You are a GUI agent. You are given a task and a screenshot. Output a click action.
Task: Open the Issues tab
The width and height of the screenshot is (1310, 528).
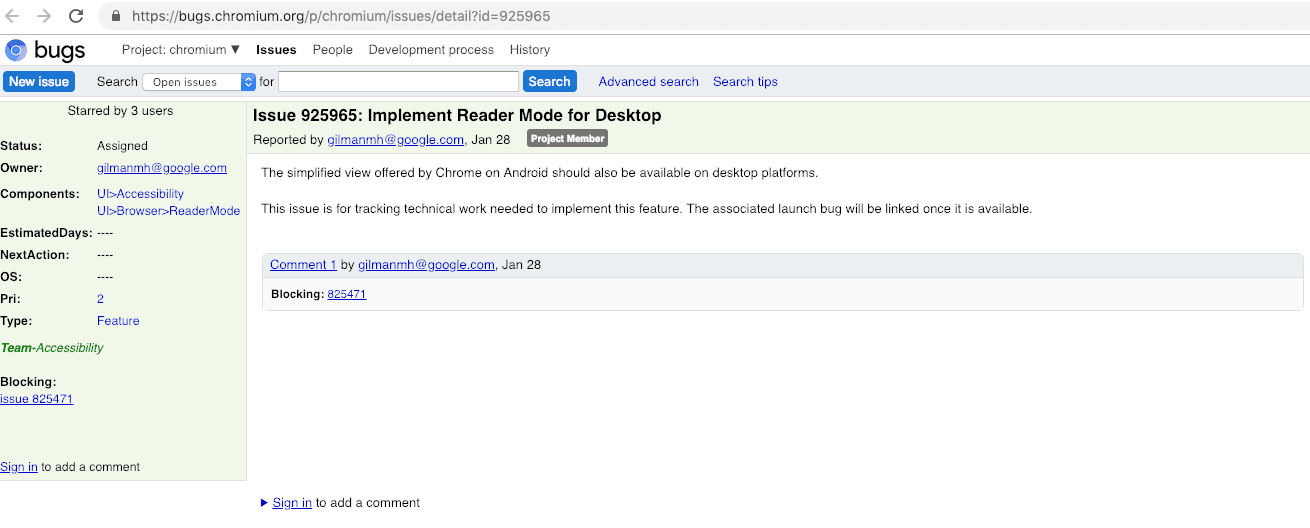276,50
